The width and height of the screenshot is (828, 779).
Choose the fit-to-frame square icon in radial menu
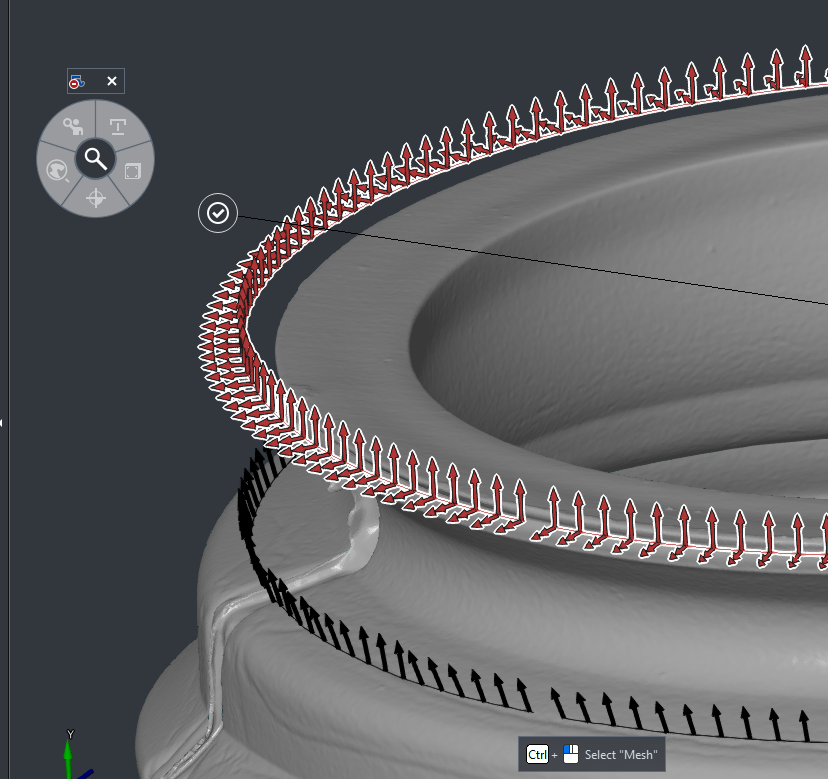click(x=133, y=172)
